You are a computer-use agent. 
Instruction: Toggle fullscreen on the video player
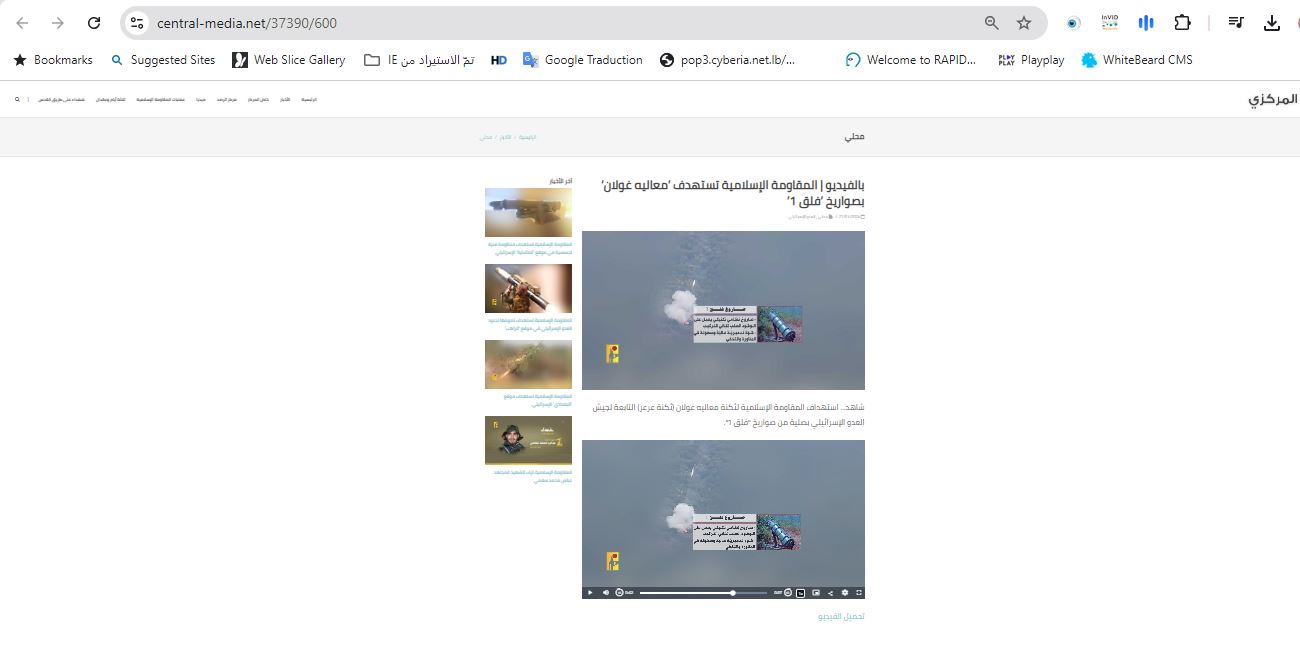pos(858,593)
